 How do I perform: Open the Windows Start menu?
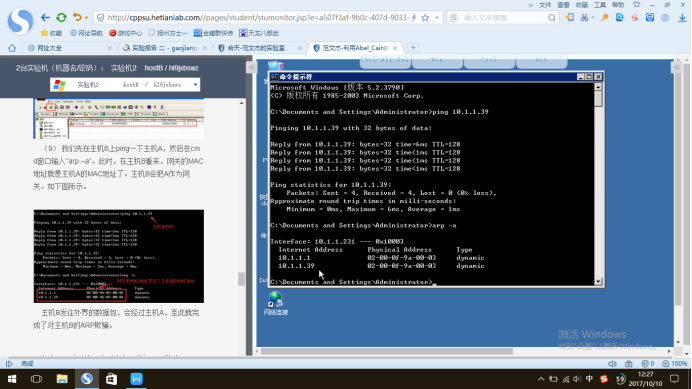12,379
